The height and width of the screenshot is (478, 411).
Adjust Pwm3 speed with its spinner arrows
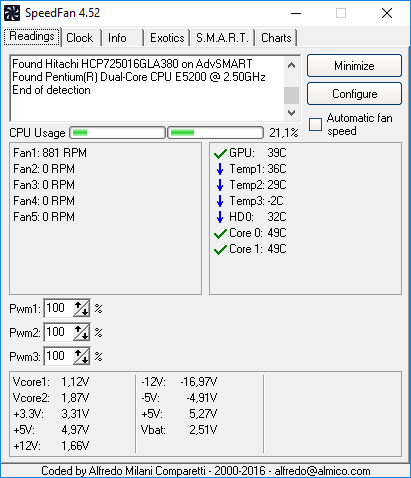[x=81, y=356]
